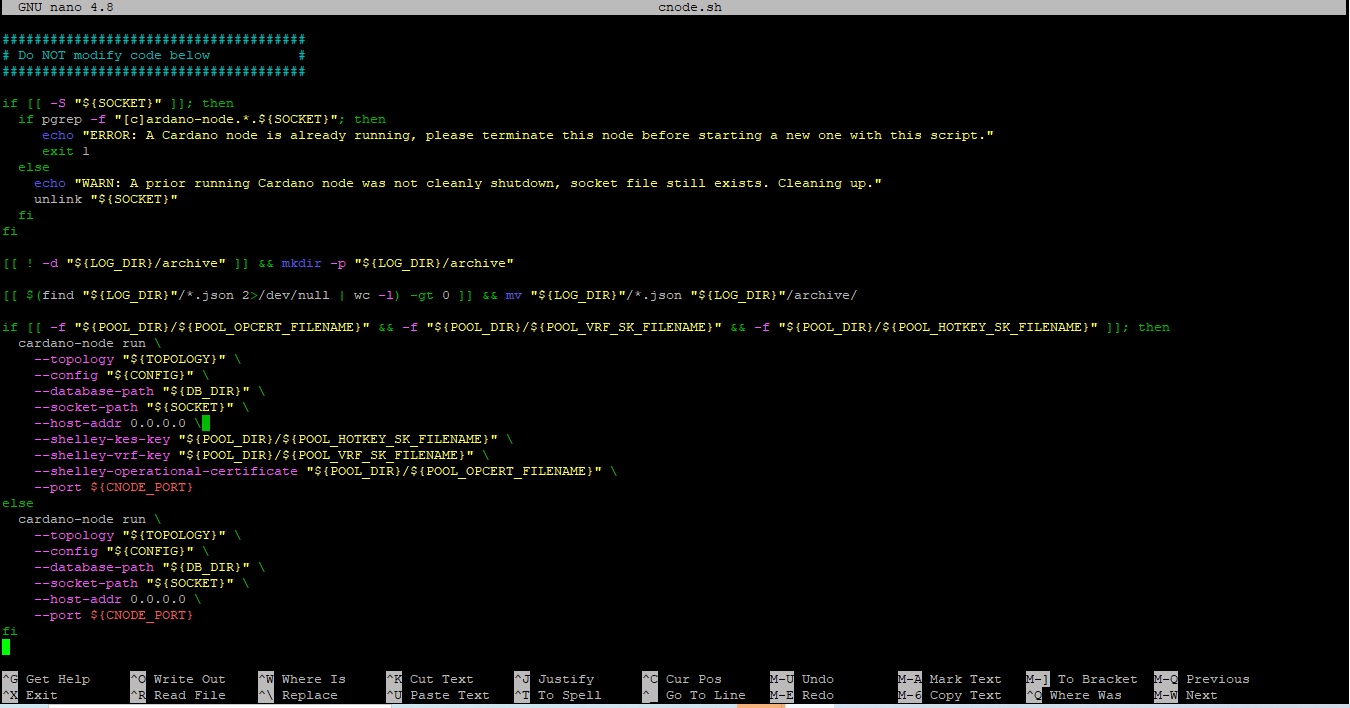Viewport: 1350px width, 708px height.
Task: Click the Cut Text shortcut
Action: click(430, 679)
